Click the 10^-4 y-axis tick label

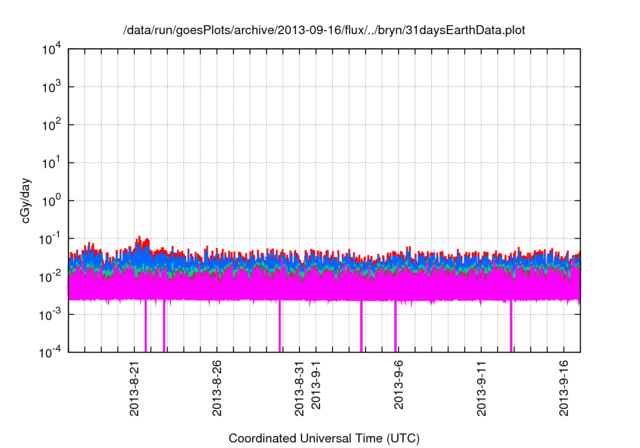coord(50,352)
